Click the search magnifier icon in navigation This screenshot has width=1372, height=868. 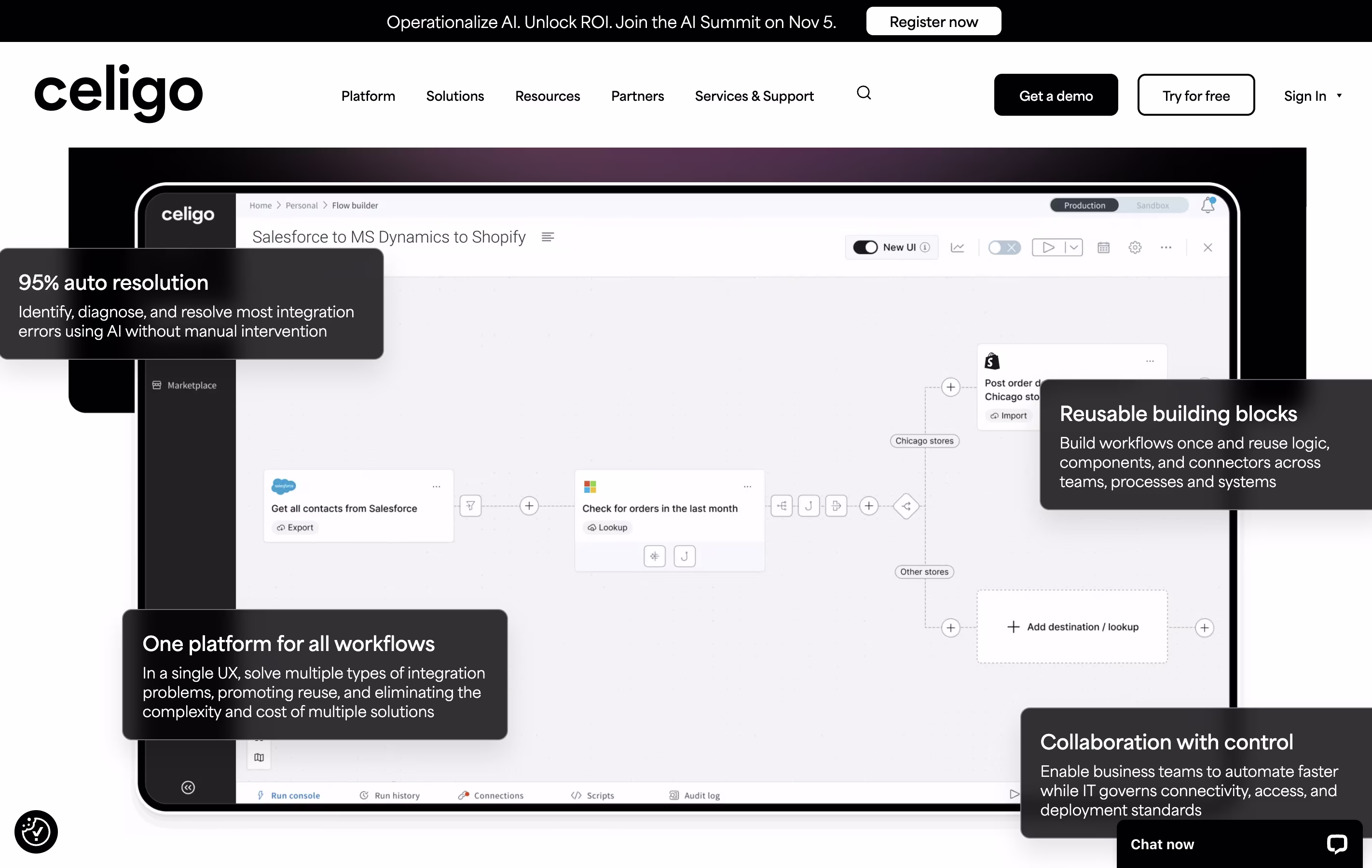tap(864, 93)
